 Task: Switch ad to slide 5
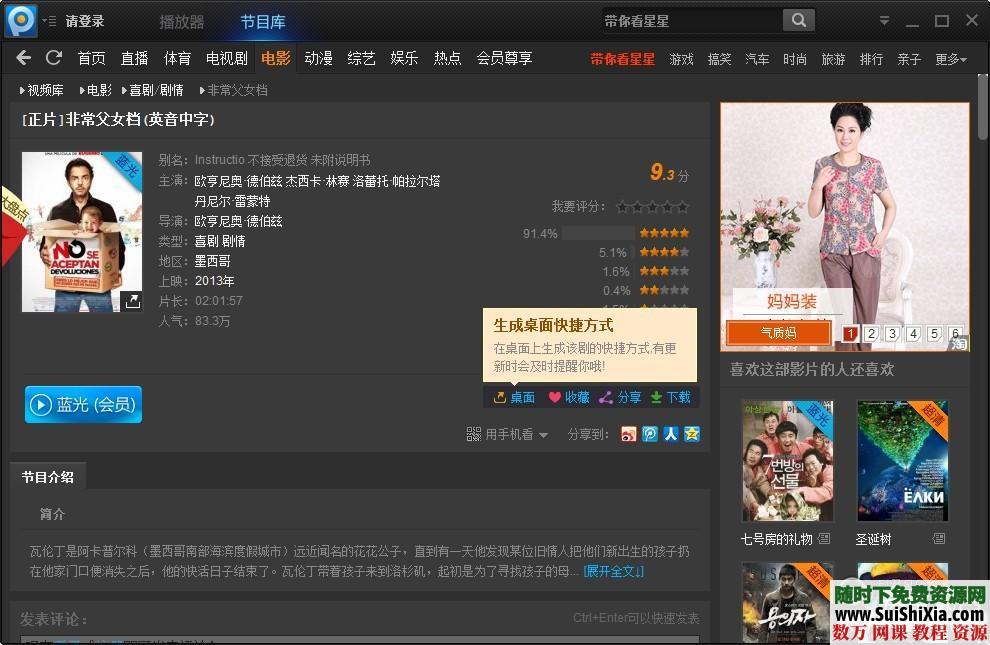(x=934, y=333)
